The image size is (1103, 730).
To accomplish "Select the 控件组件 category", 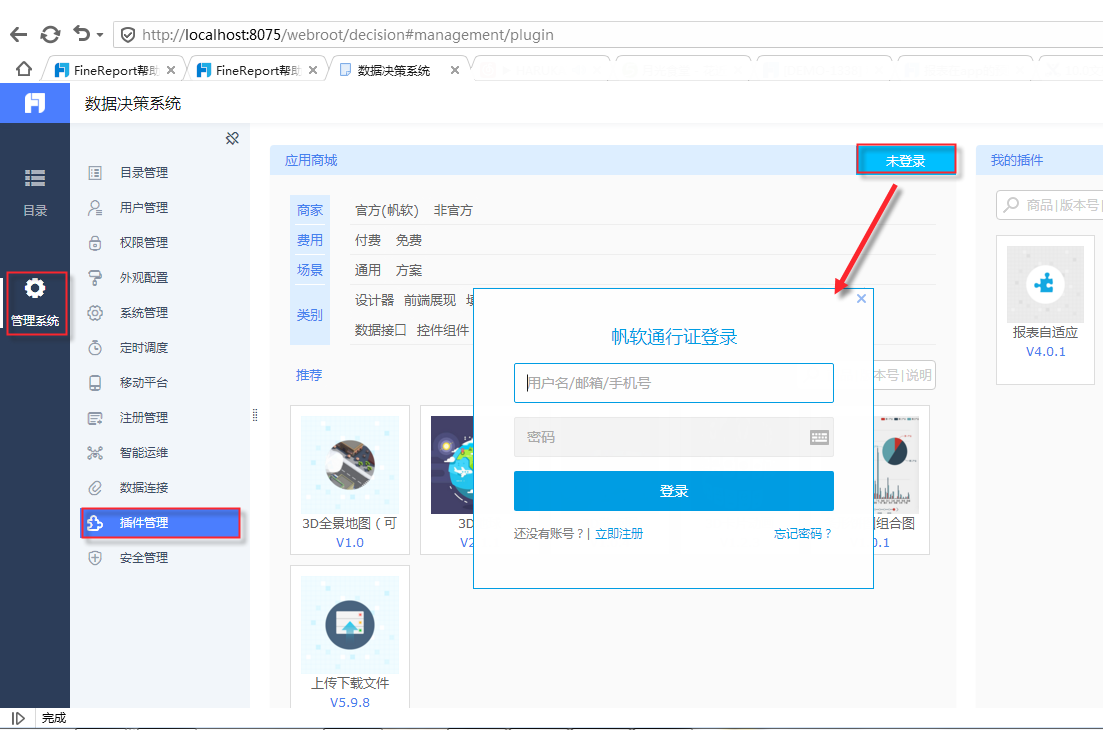I will click(x=442, y=330).
